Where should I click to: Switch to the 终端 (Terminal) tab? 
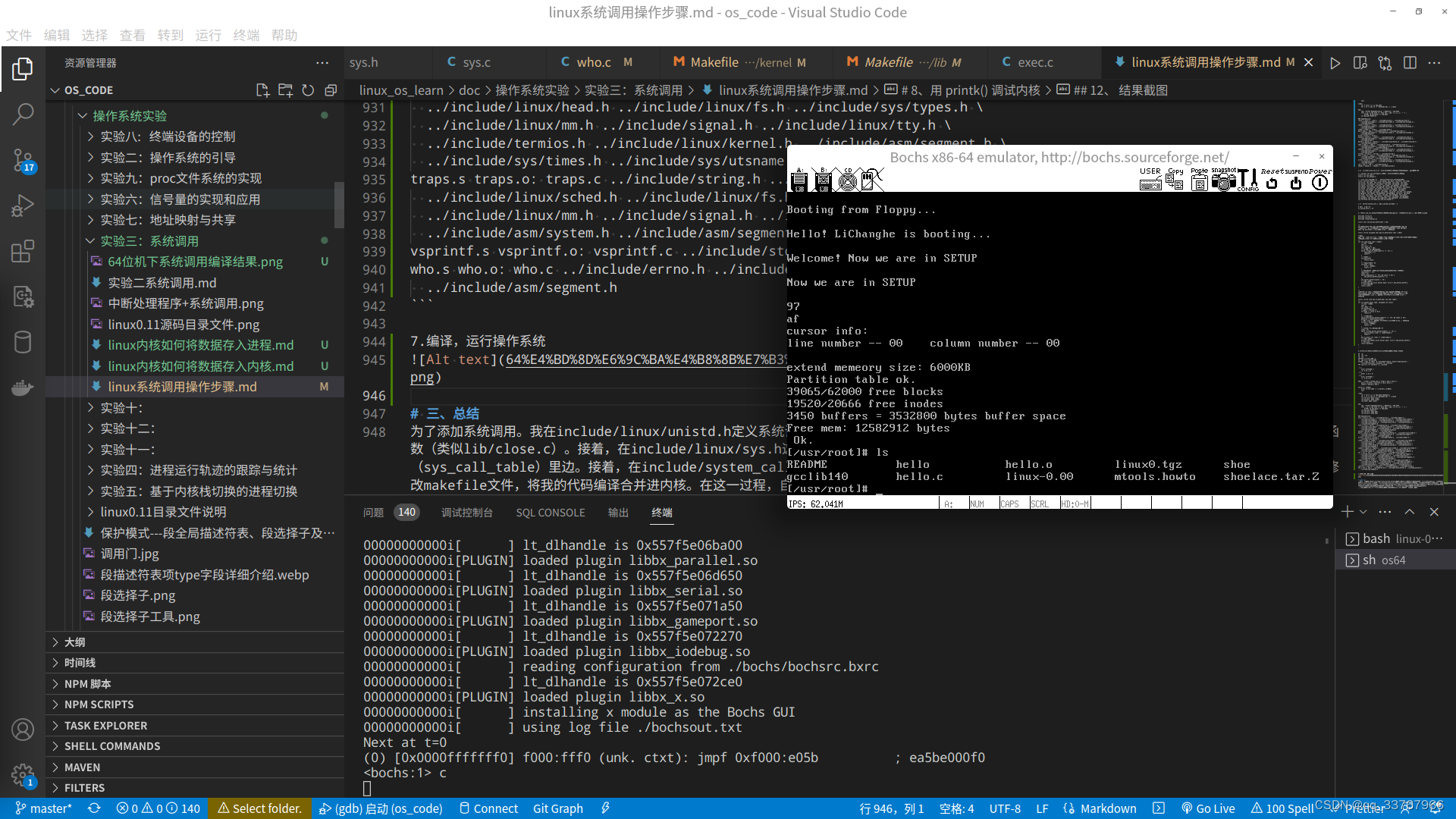pos(661,512)
